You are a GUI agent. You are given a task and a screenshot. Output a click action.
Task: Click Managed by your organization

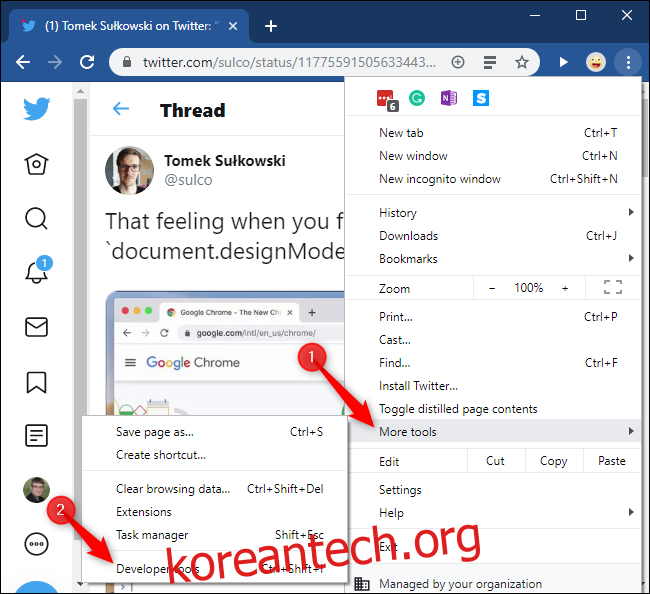[493, 584]
